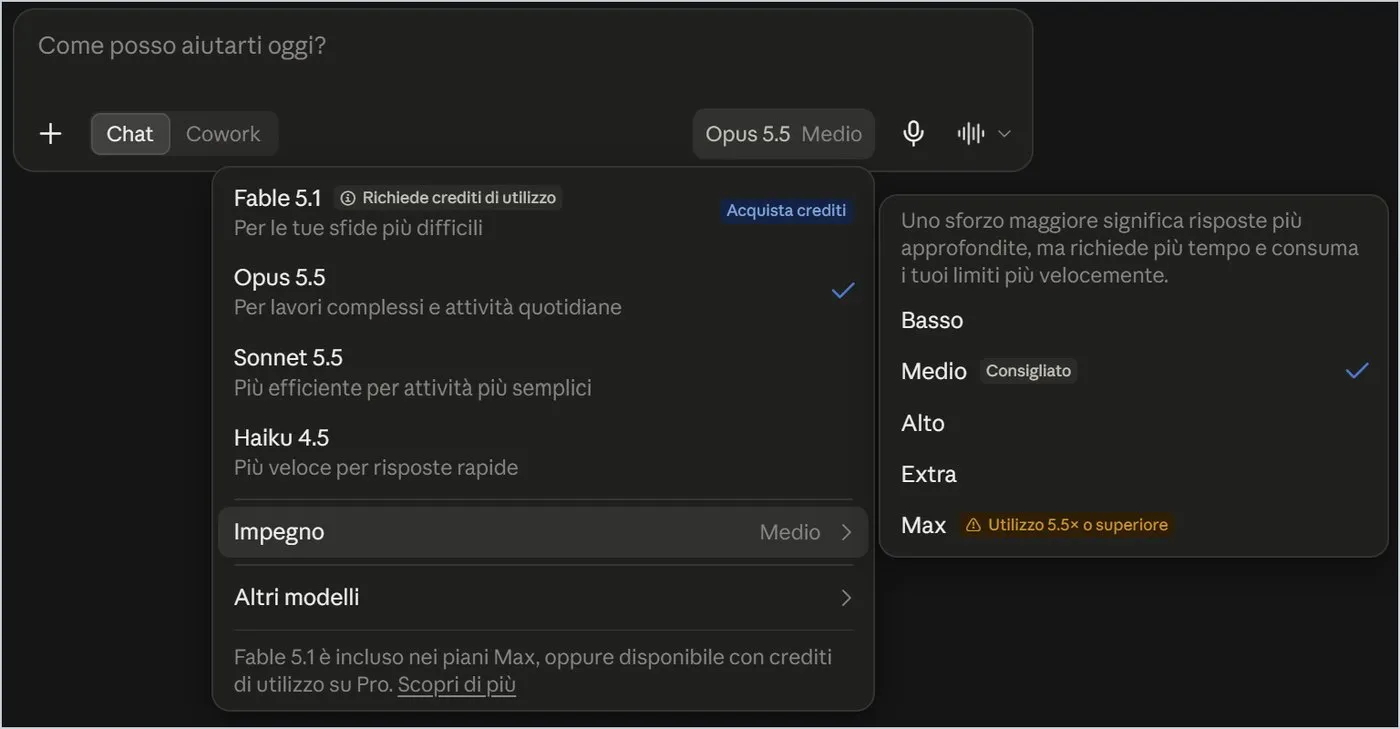Switch to Chat mode
Viewport: 1400px width, 729px height.
[130, 134]
